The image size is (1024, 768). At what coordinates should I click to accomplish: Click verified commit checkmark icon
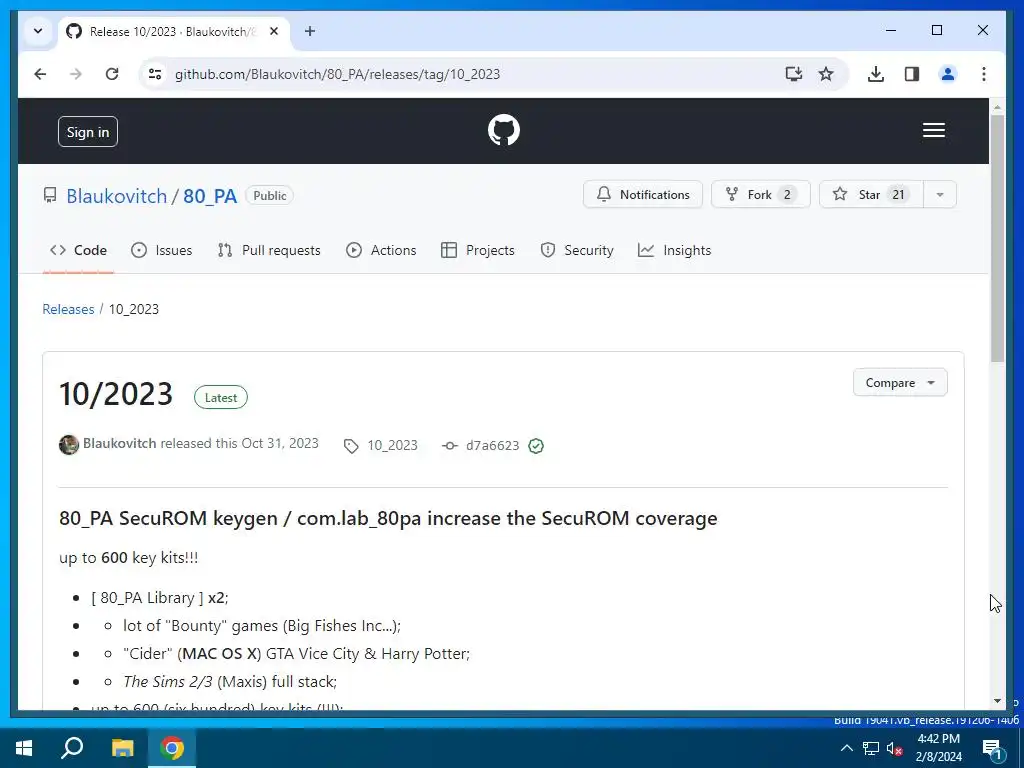click(x=536, y=446)
